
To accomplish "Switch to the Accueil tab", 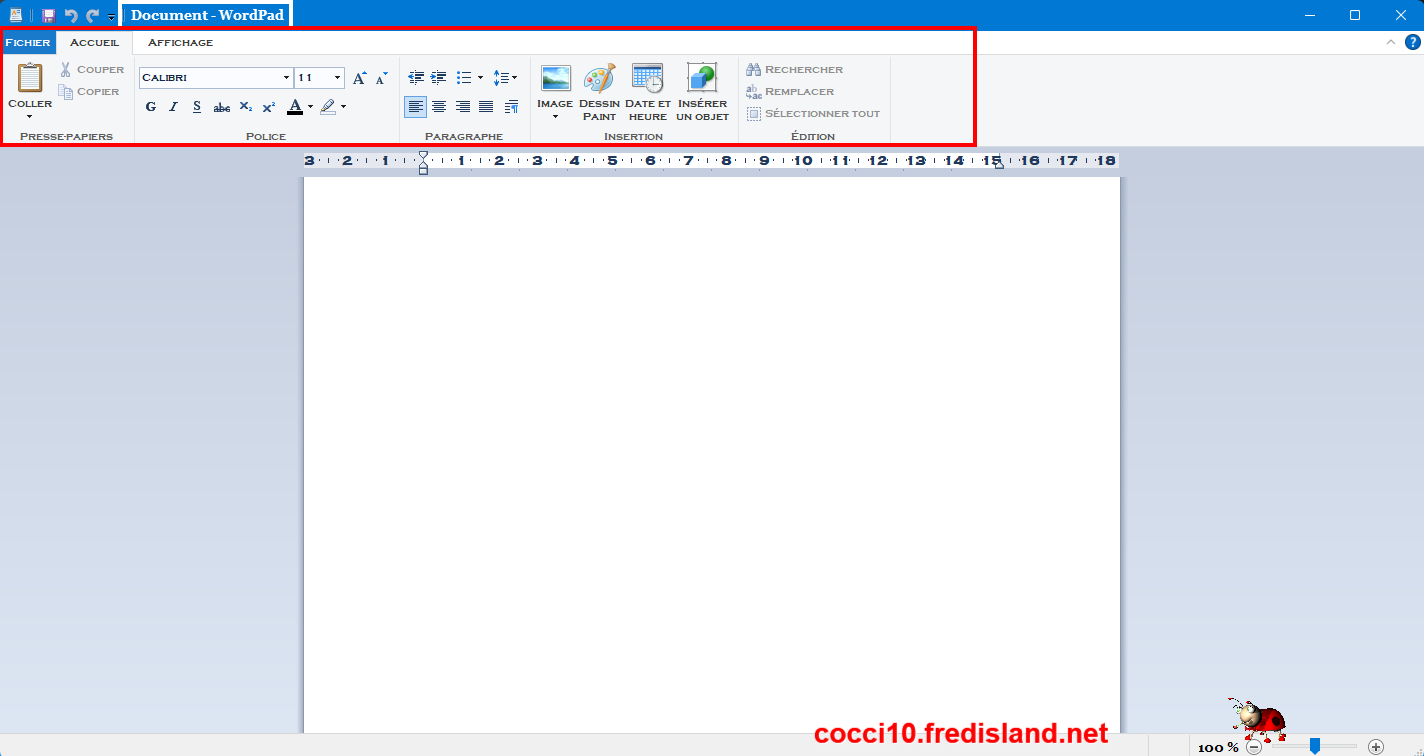I will (95, 42).
